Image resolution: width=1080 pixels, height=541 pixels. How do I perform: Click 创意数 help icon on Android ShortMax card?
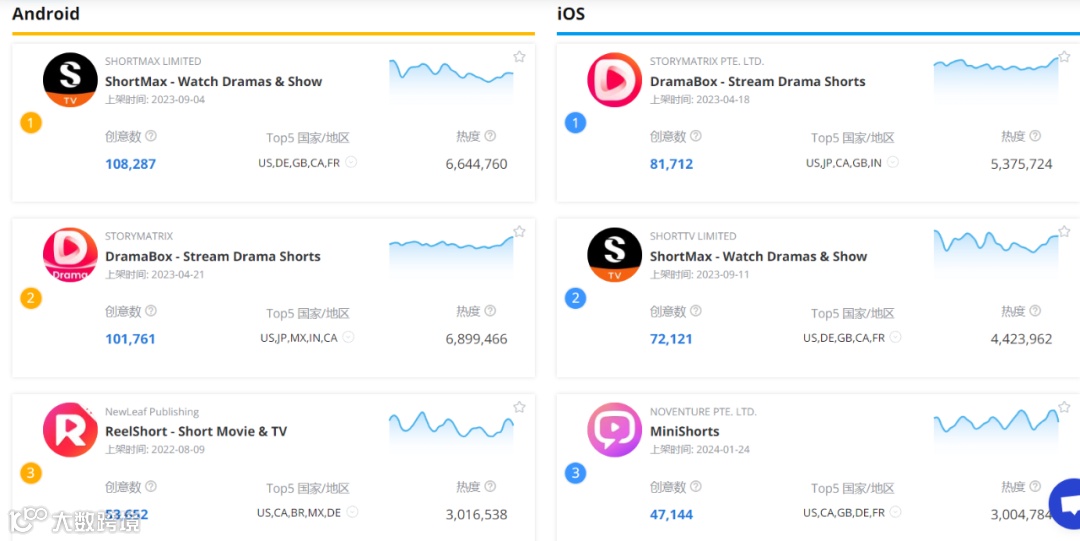tap(151, 136)
